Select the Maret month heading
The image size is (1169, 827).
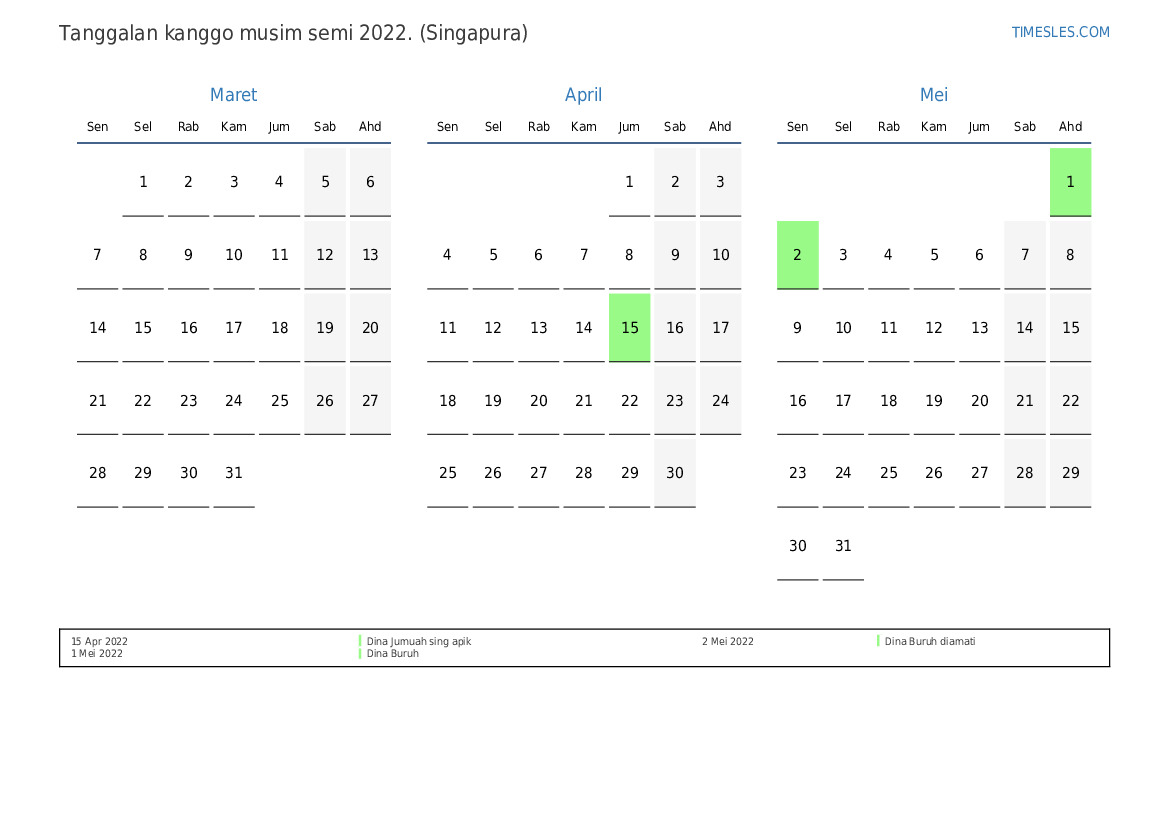pyautogui.click(x=233, y=95)
